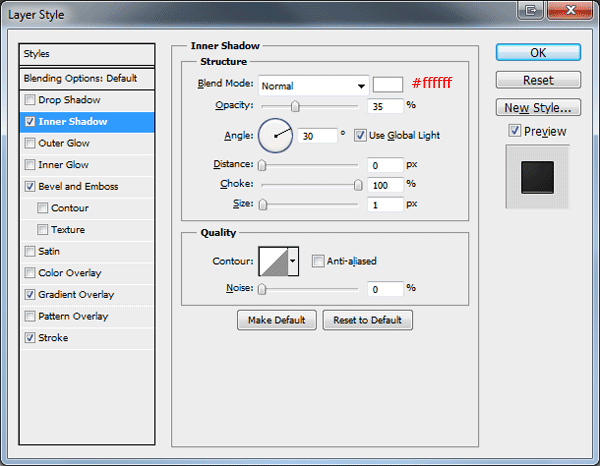Enable the Satin checkbox
Viewport: 600px width, 466px height.
pyautogui.click(x=29, y=251)
